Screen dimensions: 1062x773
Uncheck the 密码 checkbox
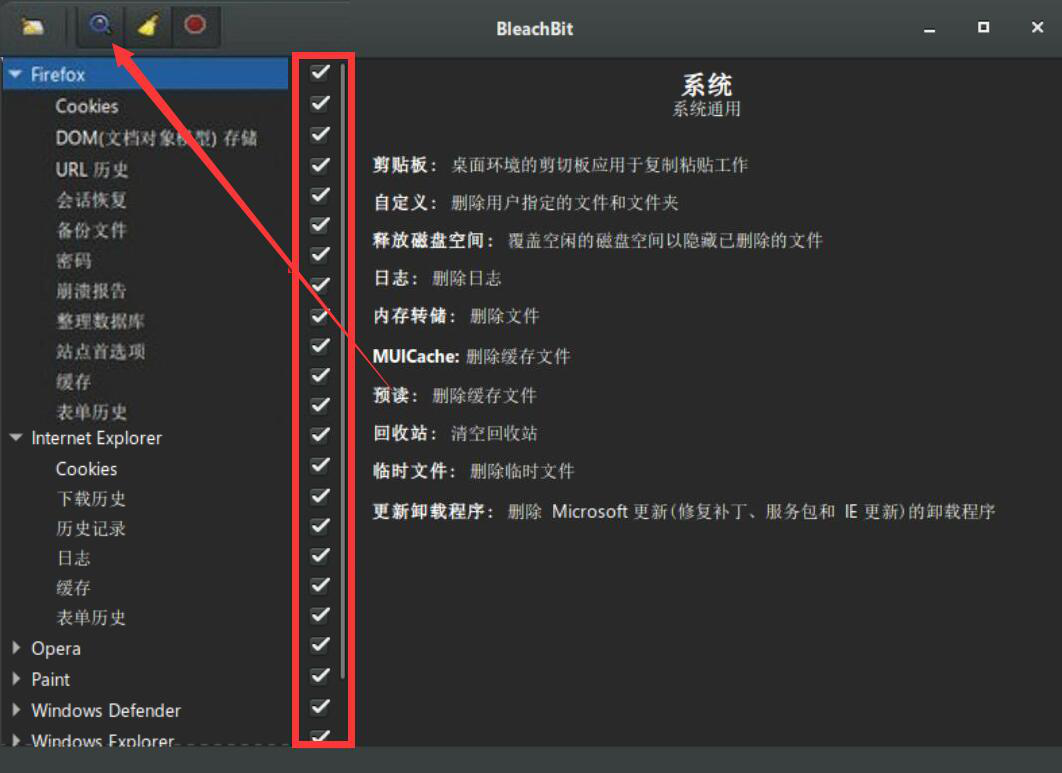click(x=320, y=255)
